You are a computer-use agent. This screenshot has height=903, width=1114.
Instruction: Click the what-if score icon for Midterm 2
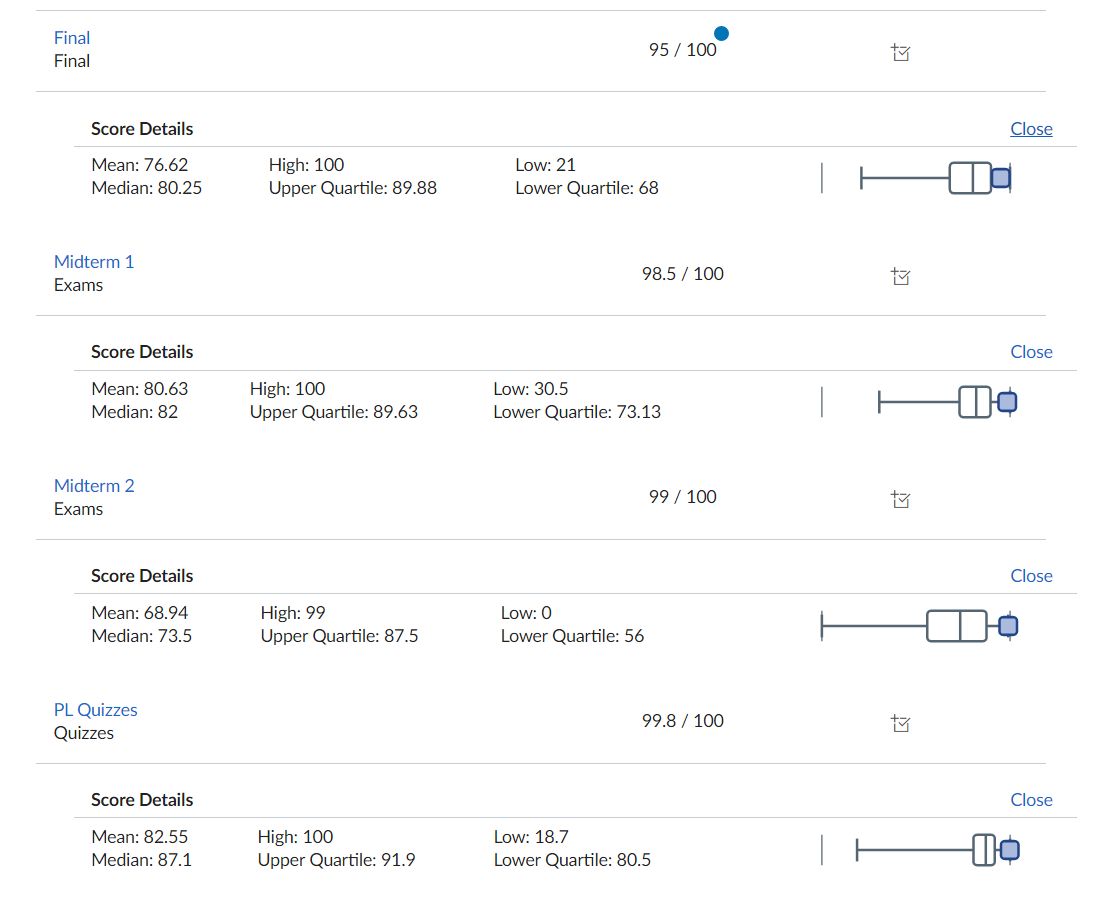tap(901, 500)
